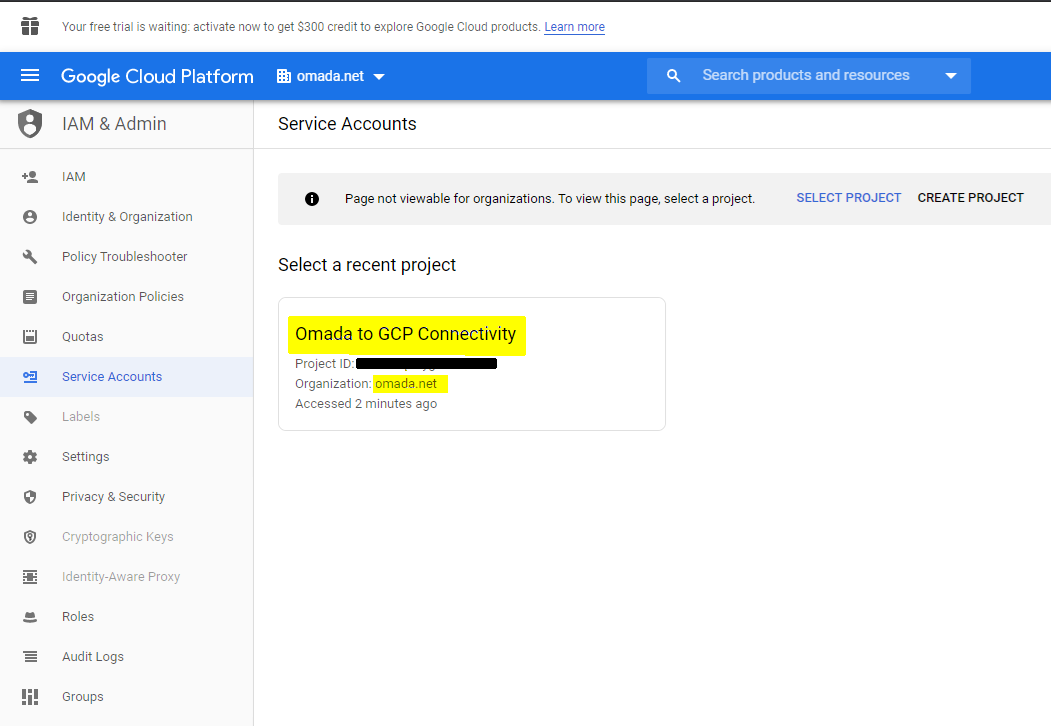Viewport: 1051px width, 726px height.
Task: Open Settings in sidebar
Action: click(x=127, y=457)
